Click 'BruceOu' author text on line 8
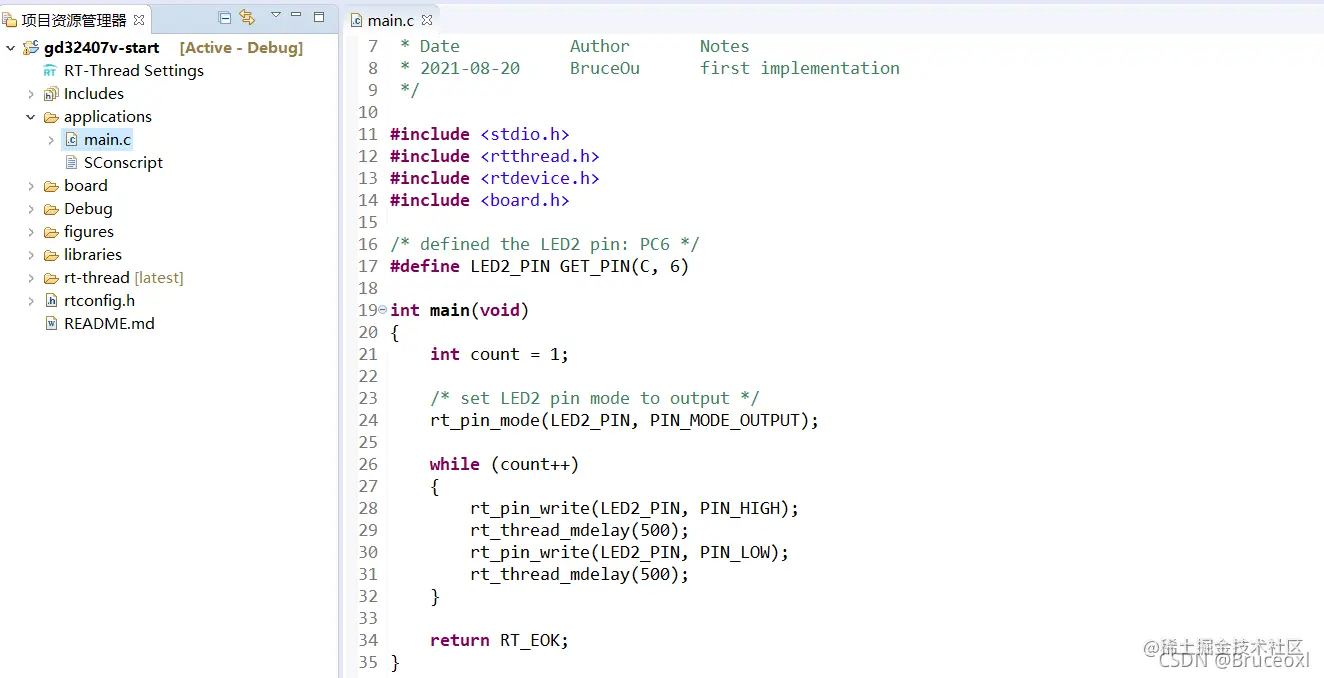1324x678 pixels. pyautogui.click(x=605, y=68)
